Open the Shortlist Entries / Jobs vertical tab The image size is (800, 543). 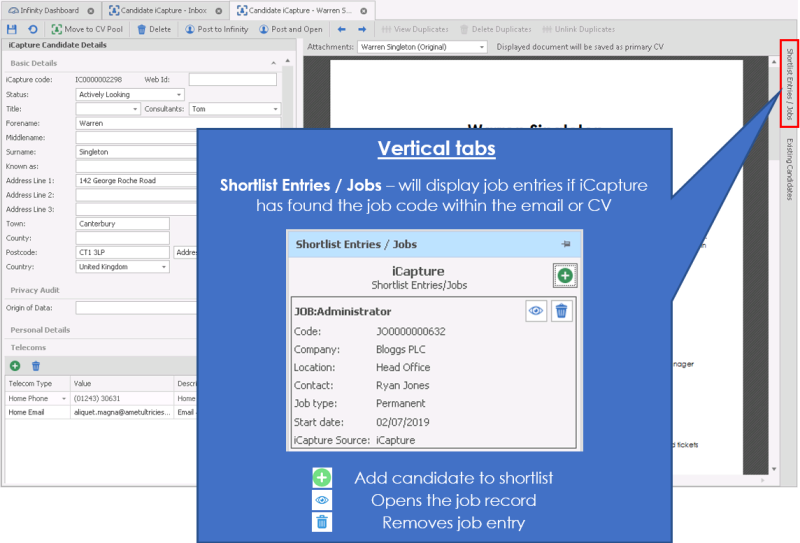pos(789,84)
